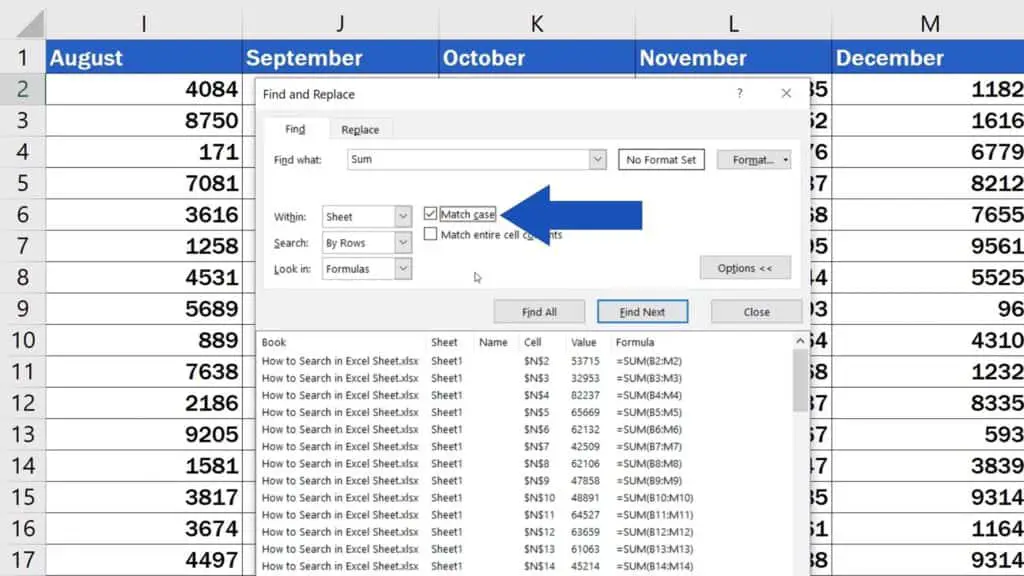
Task: Open the Format button
Action: [x=752, y=159]
